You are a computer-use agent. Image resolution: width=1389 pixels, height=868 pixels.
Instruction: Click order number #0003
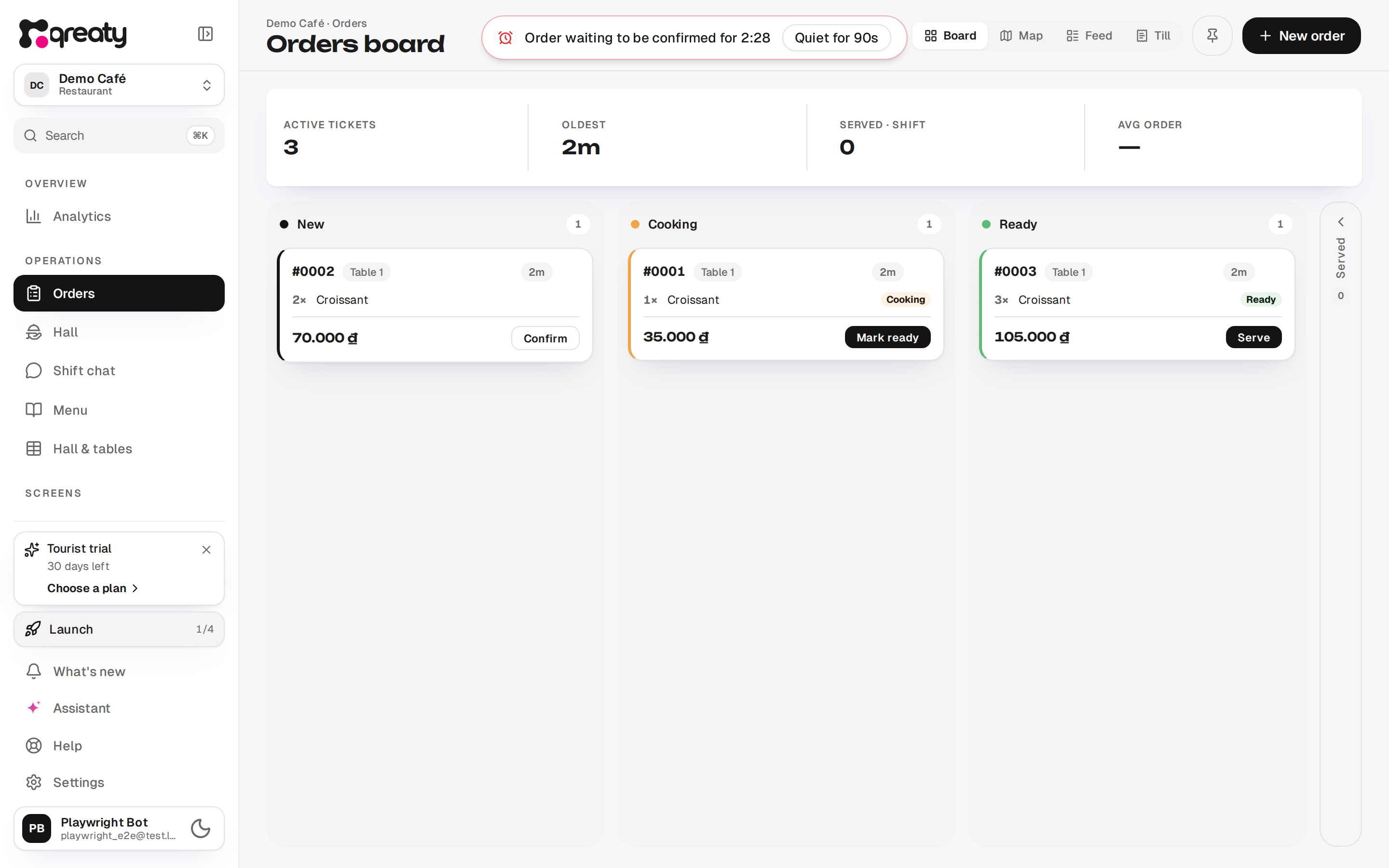1015,271
